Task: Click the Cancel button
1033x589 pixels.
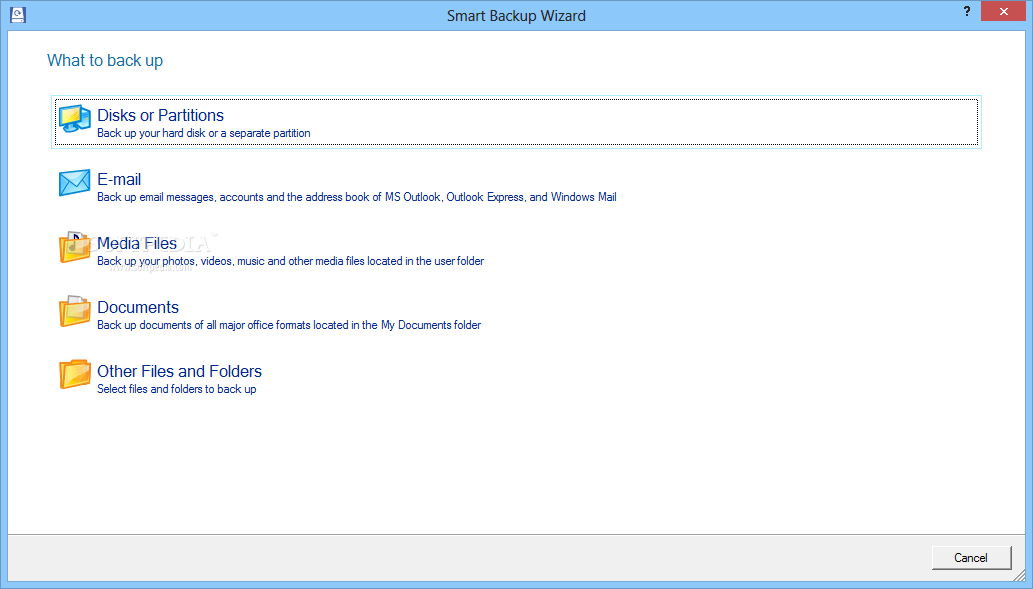Action: click(971, 557)
